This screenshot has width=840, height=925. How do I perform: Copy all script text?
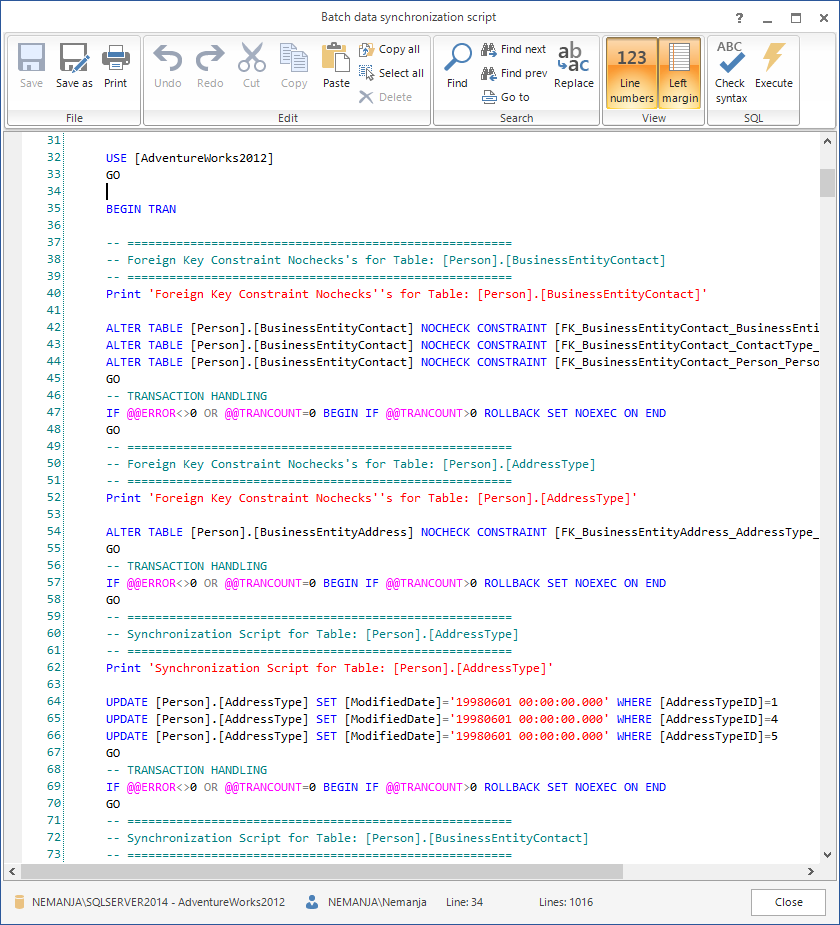[x=390, y=50]
